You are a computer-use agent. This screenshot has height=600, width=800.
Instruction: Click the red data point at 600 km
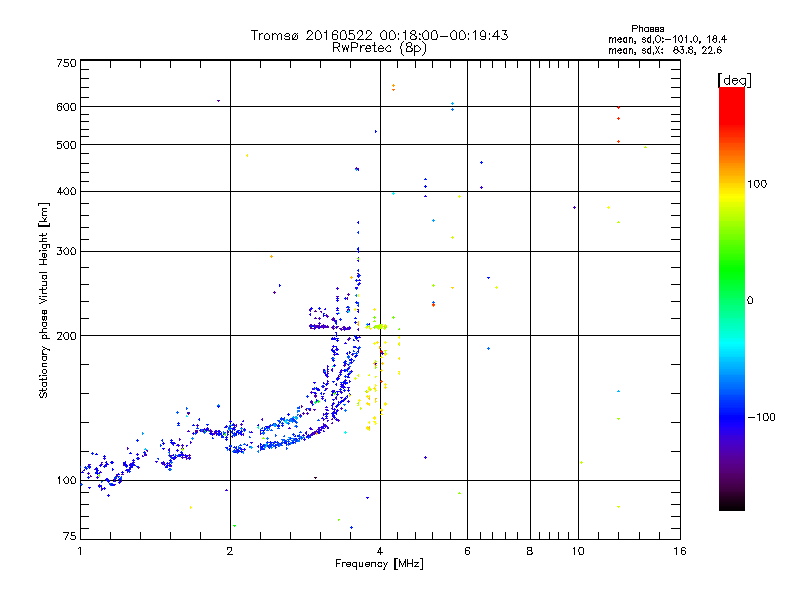pyautogui.click(x=618, y=107)
